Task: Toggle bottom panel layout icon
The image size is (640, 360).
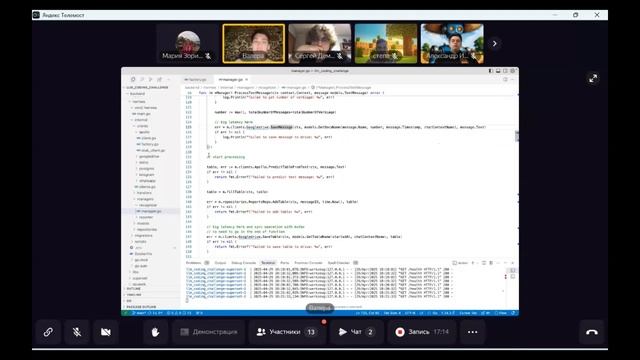Action: point(498,71)
